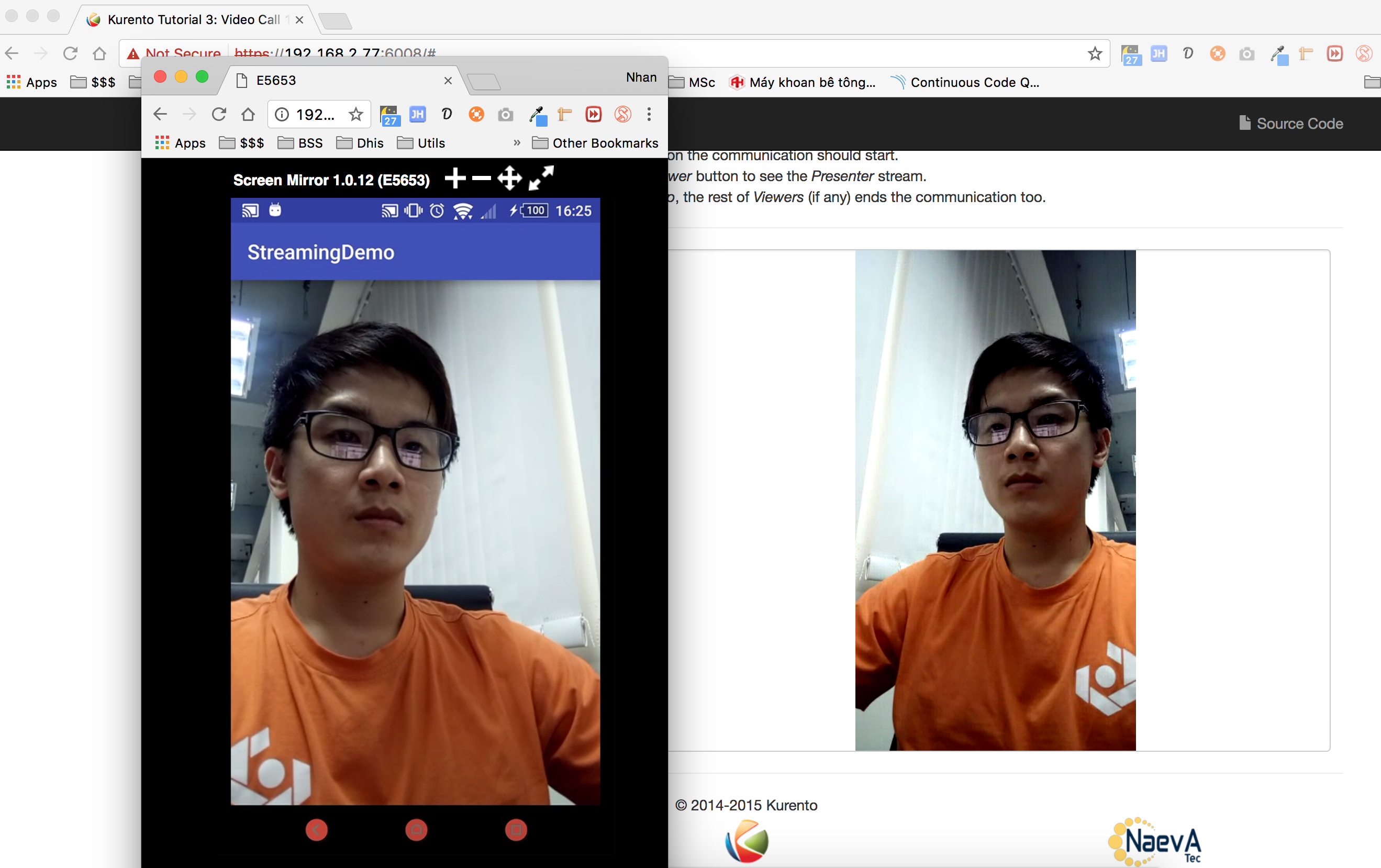Image resolution: width=1381 pixels, height=868 pixels.
Task: Click the cast icon in phone status bar
Action: (x=250, y=210)
